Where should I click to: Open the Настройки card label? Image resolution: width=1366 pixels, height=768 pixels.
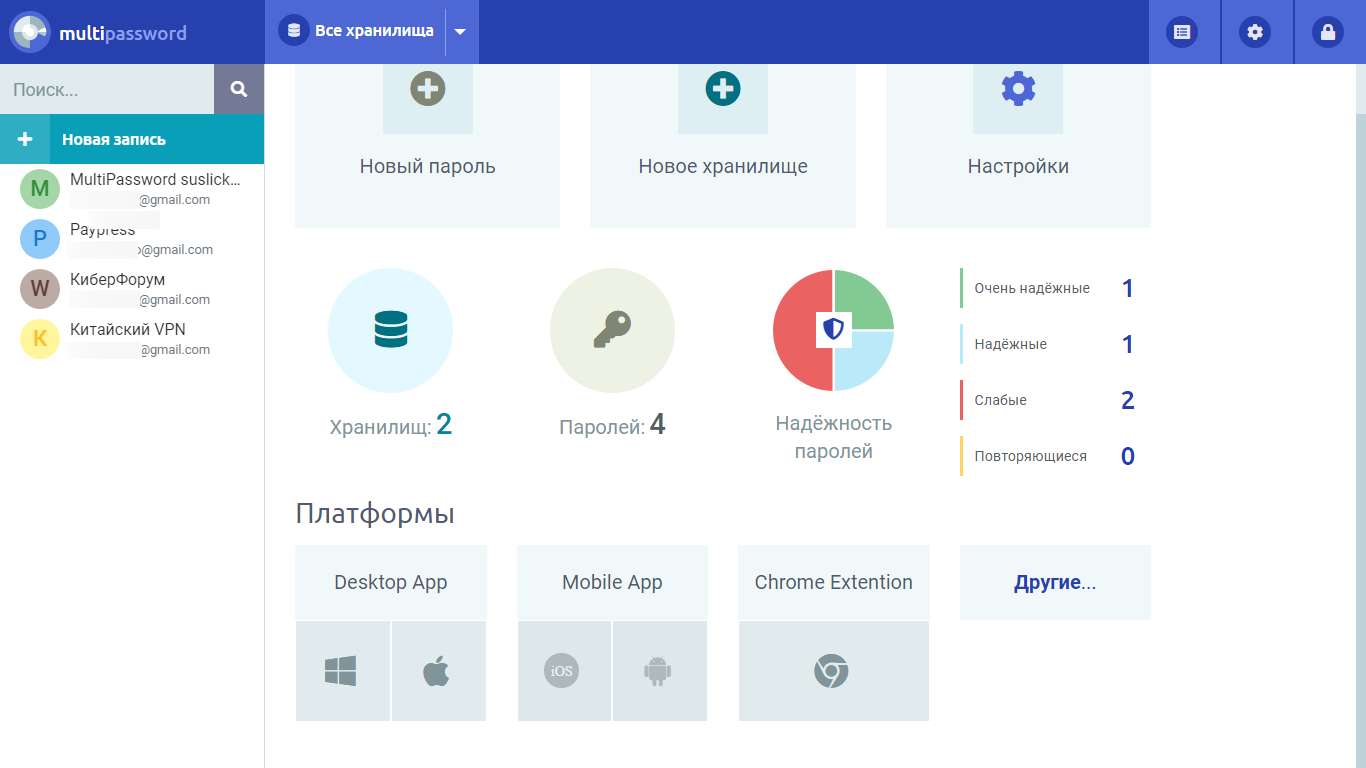[x=1018, y=166]
